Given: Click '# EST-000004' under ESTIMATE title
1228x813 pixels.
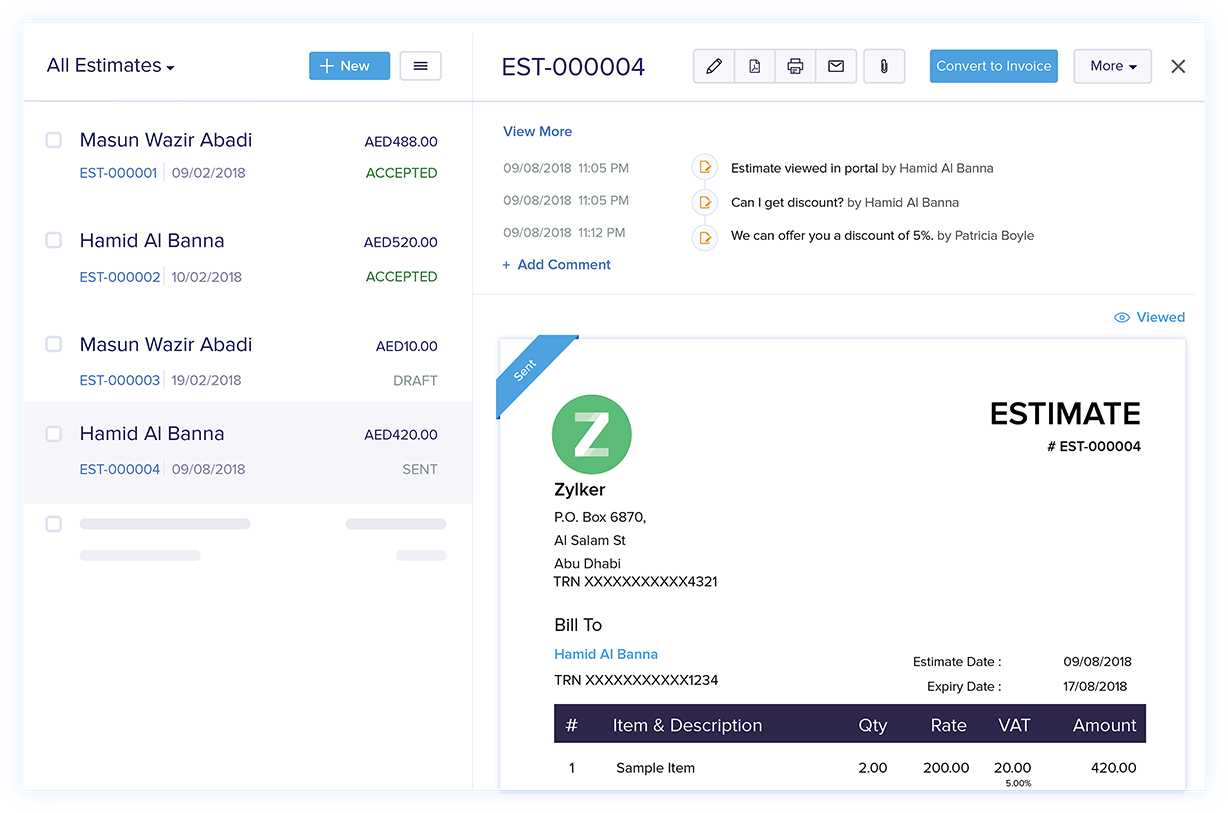Looking at the screenshot, I should coord(1094,446).
